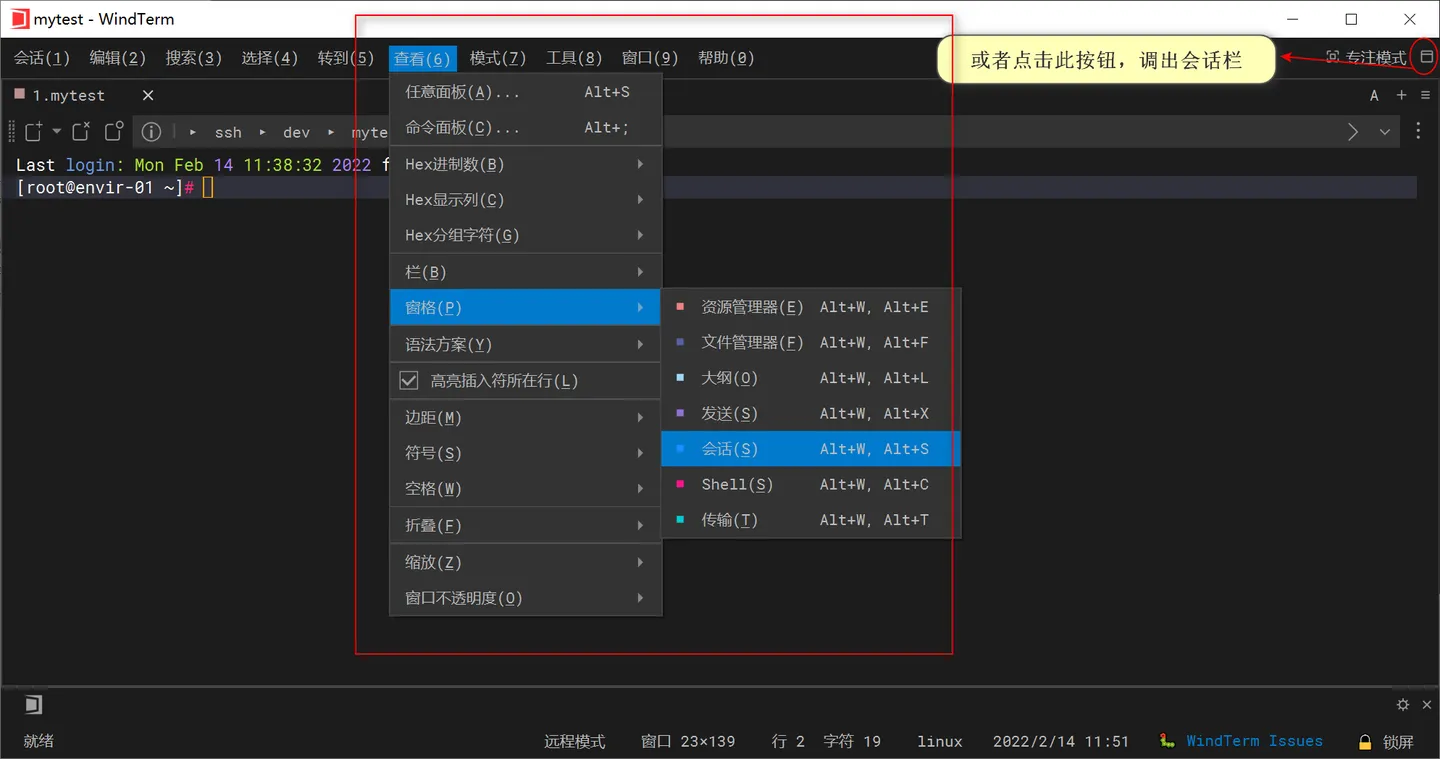This screenshot has height=759, width=1440.
Task: Click the dev breadcrumb segment
Action: pos(296,132)
